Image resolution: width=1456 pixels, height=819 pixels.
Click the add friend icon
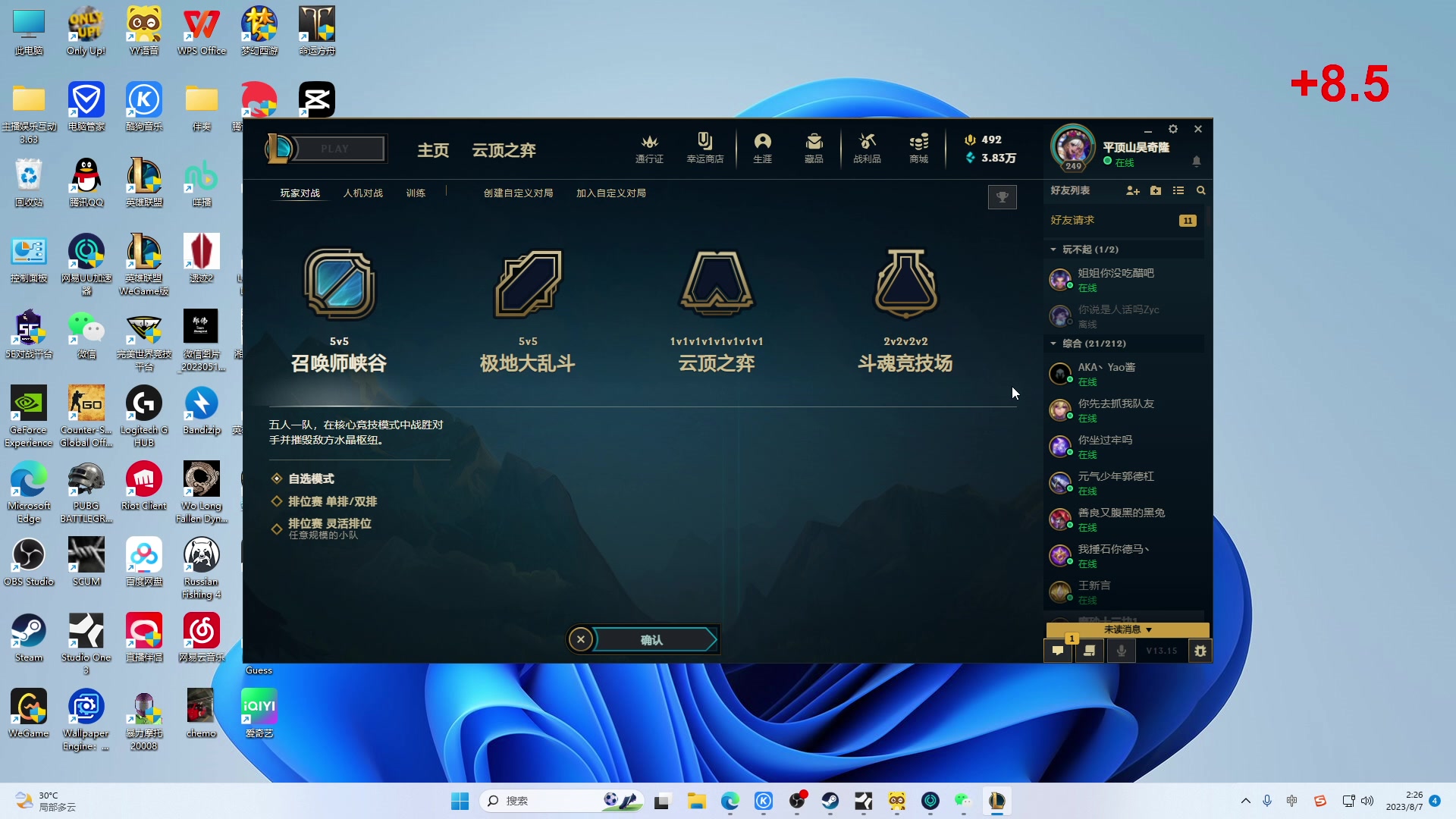(x=1133, y=191)
